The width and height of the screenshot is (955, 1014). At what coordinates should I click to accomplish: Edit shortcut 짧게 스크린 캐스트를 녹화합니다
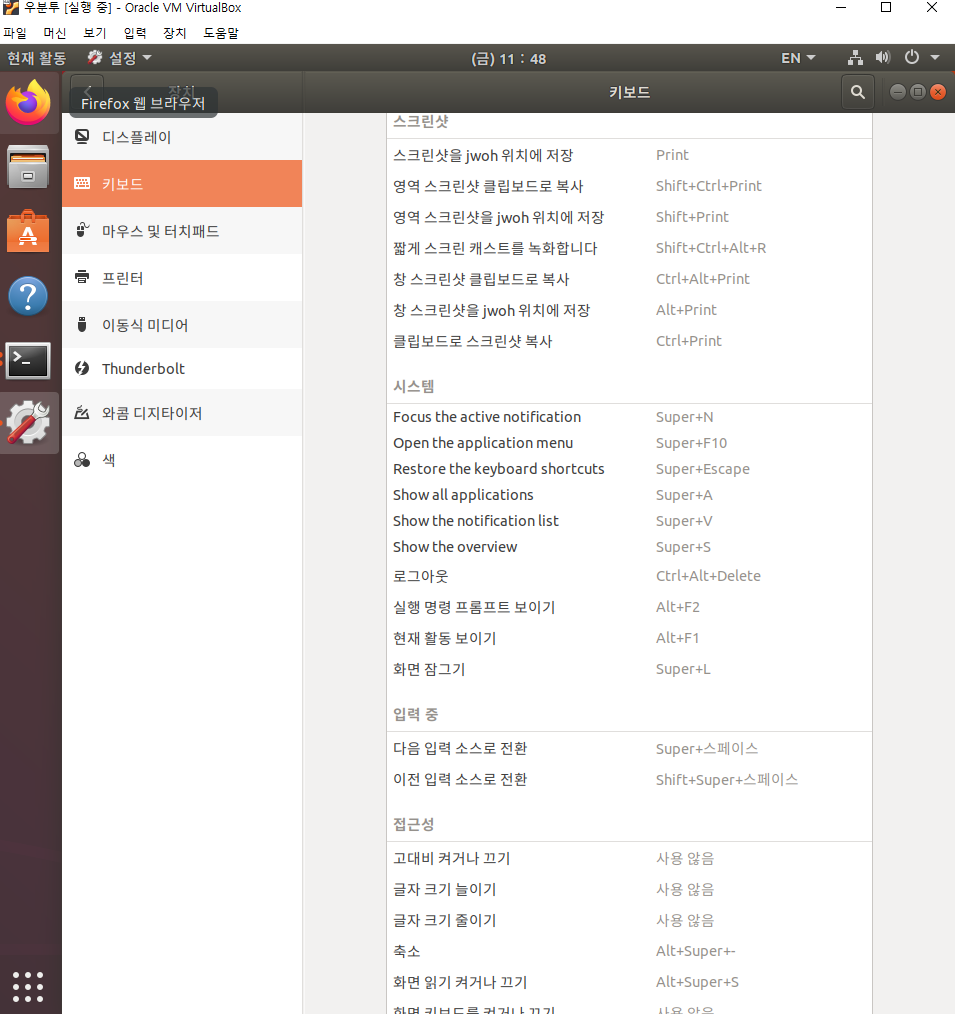(x=629, y=248)
